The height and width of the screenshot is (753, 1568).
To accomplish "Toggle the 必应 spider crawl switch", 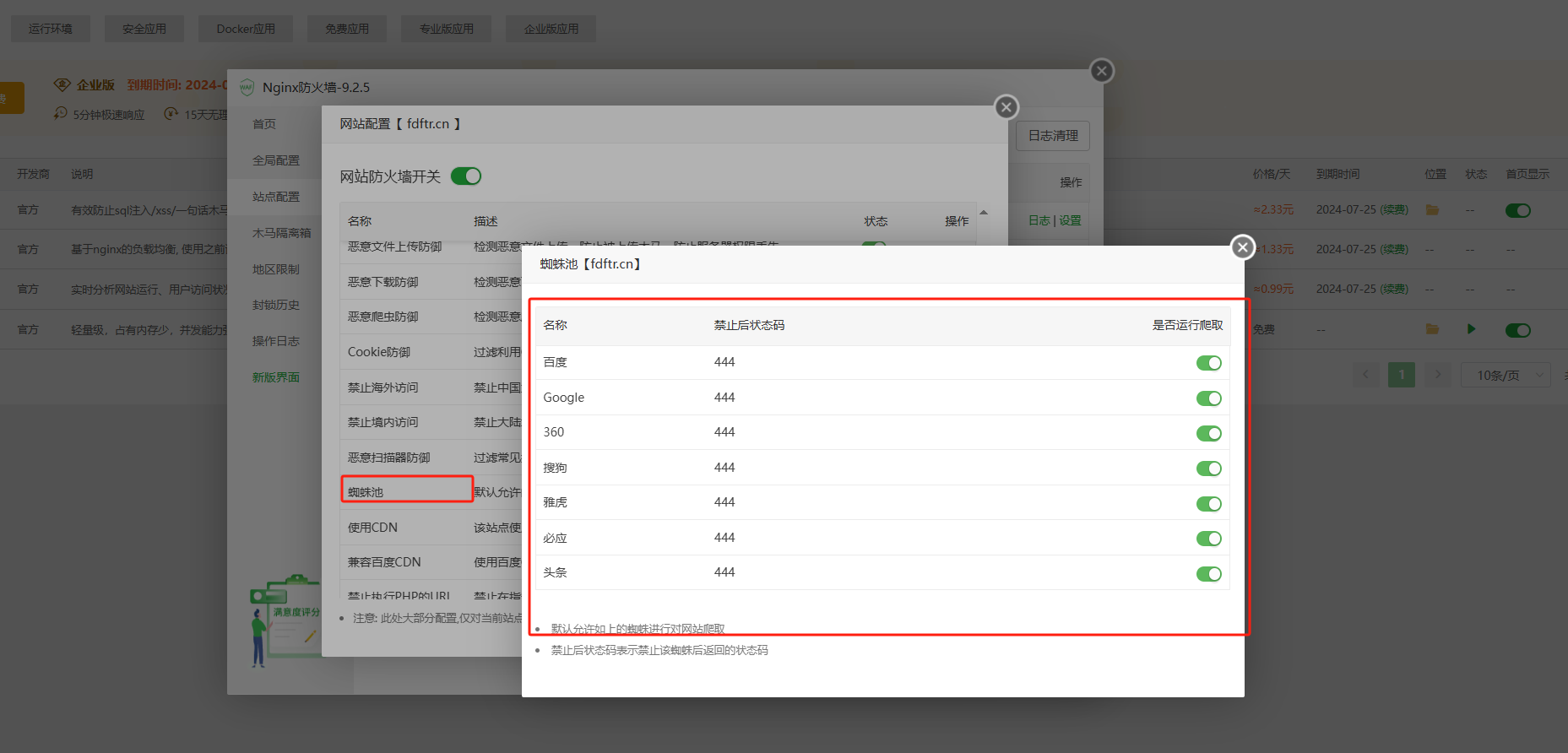I will tap(1209, 539).
